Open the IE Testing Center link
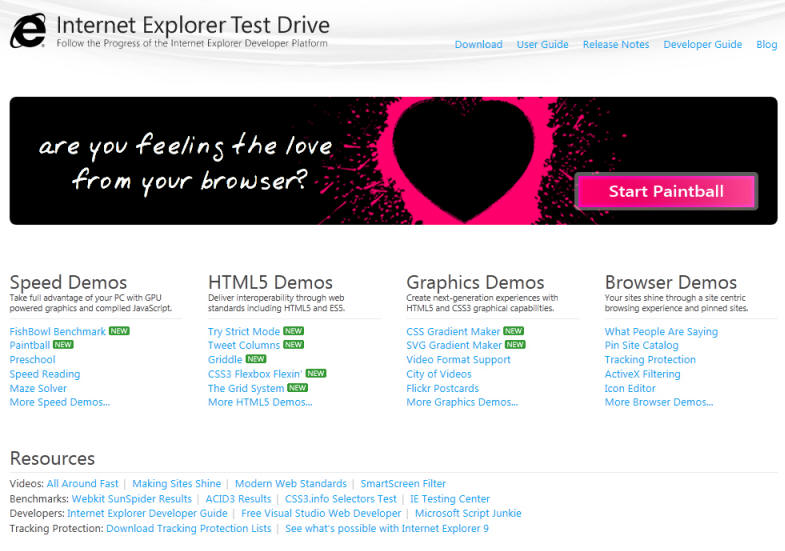The height and width of the screenshot is (551, 785). (450, 498)
